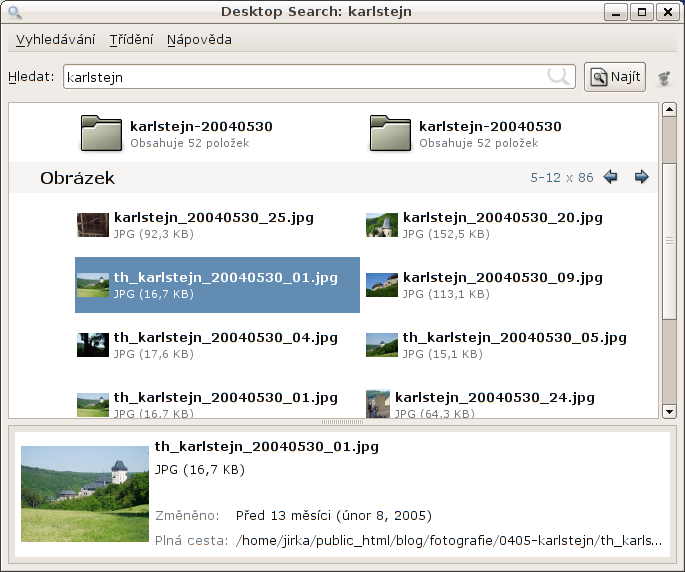Minimize the Desktop Search window
685x572 pixels.
click(616, 12)
